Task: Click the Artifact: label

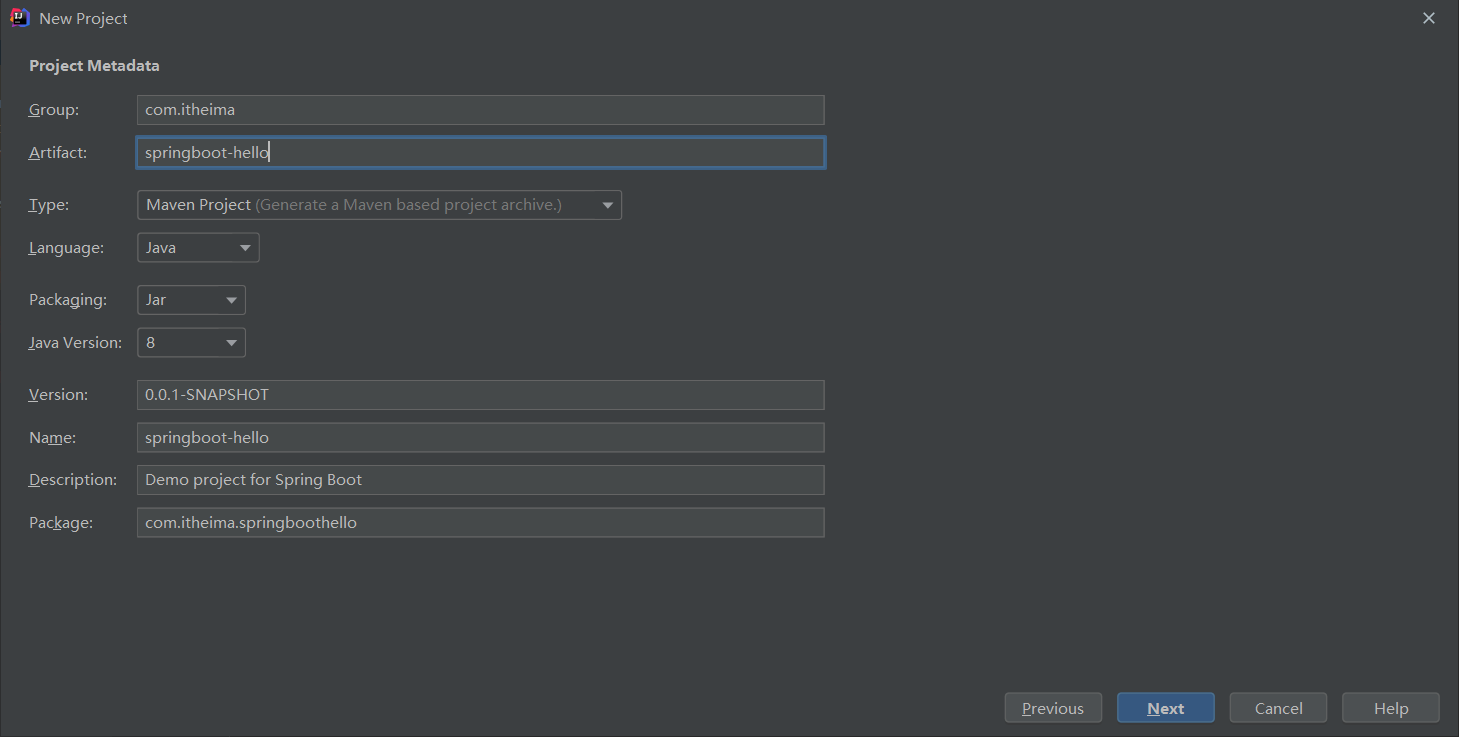Action: click(58, 153)
